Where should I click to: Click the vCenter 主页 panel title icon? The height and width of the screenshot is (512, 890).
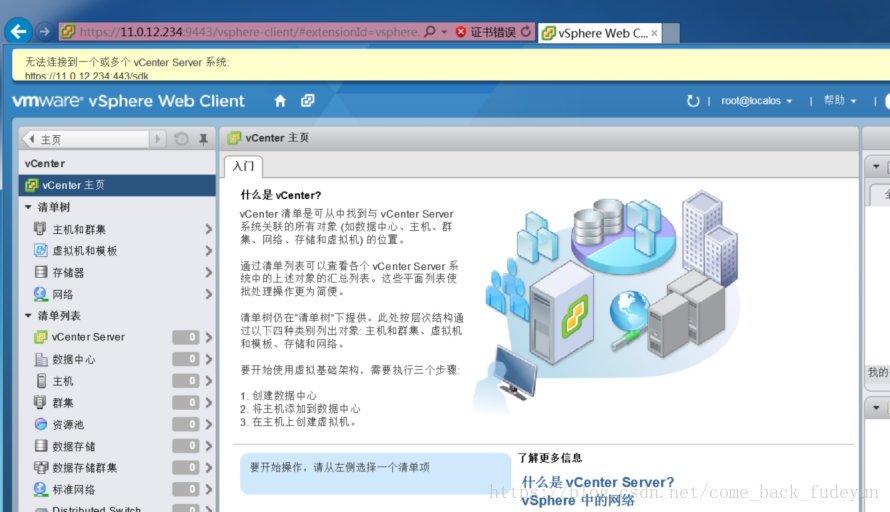tap(234, 138)
